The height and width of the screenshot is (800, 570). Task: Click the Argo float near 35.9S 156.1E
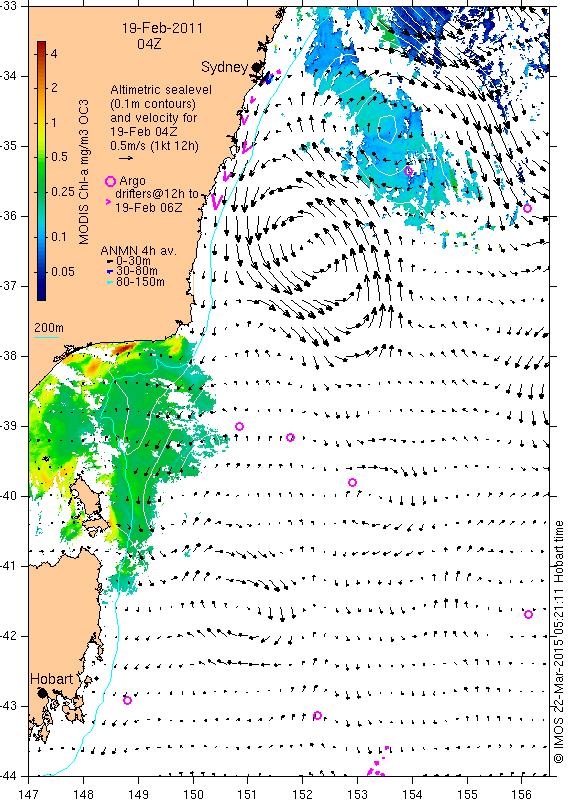(528, 208)
